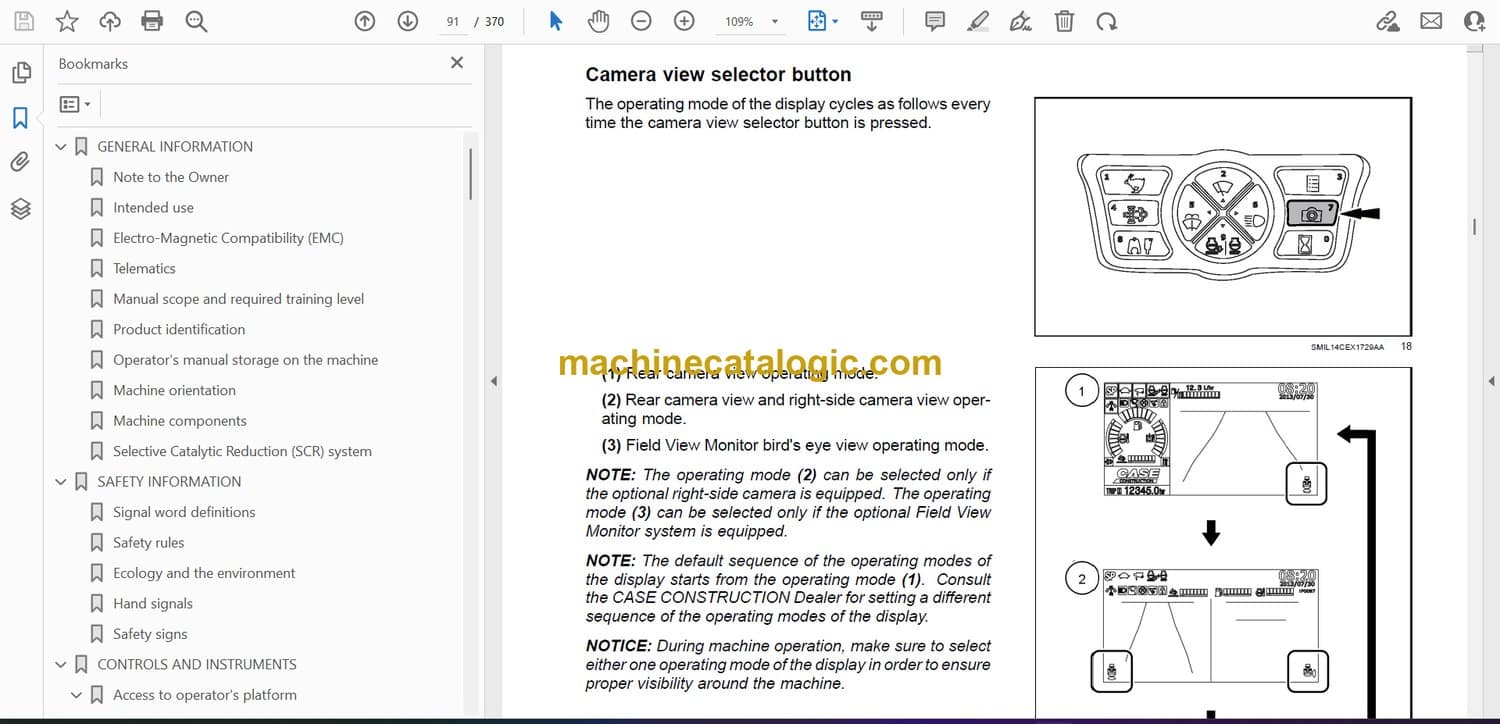Close the Bookmarks panel
This screenshot has height=724, width=1500.
457,63
